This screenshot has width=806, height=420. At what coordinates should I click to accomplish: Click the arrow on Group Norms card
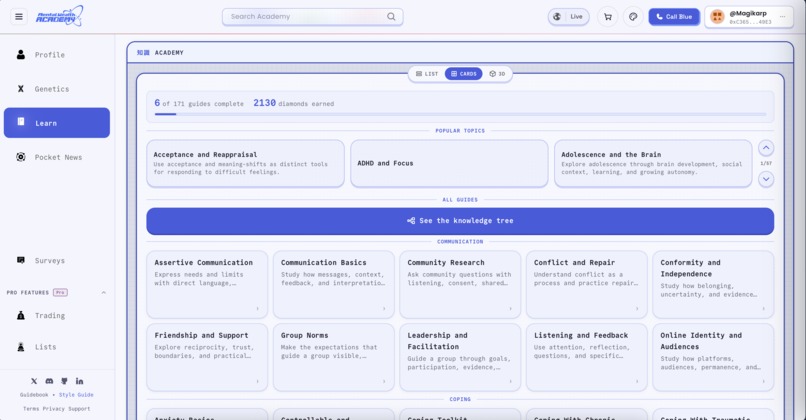click(x=384, y=381)
